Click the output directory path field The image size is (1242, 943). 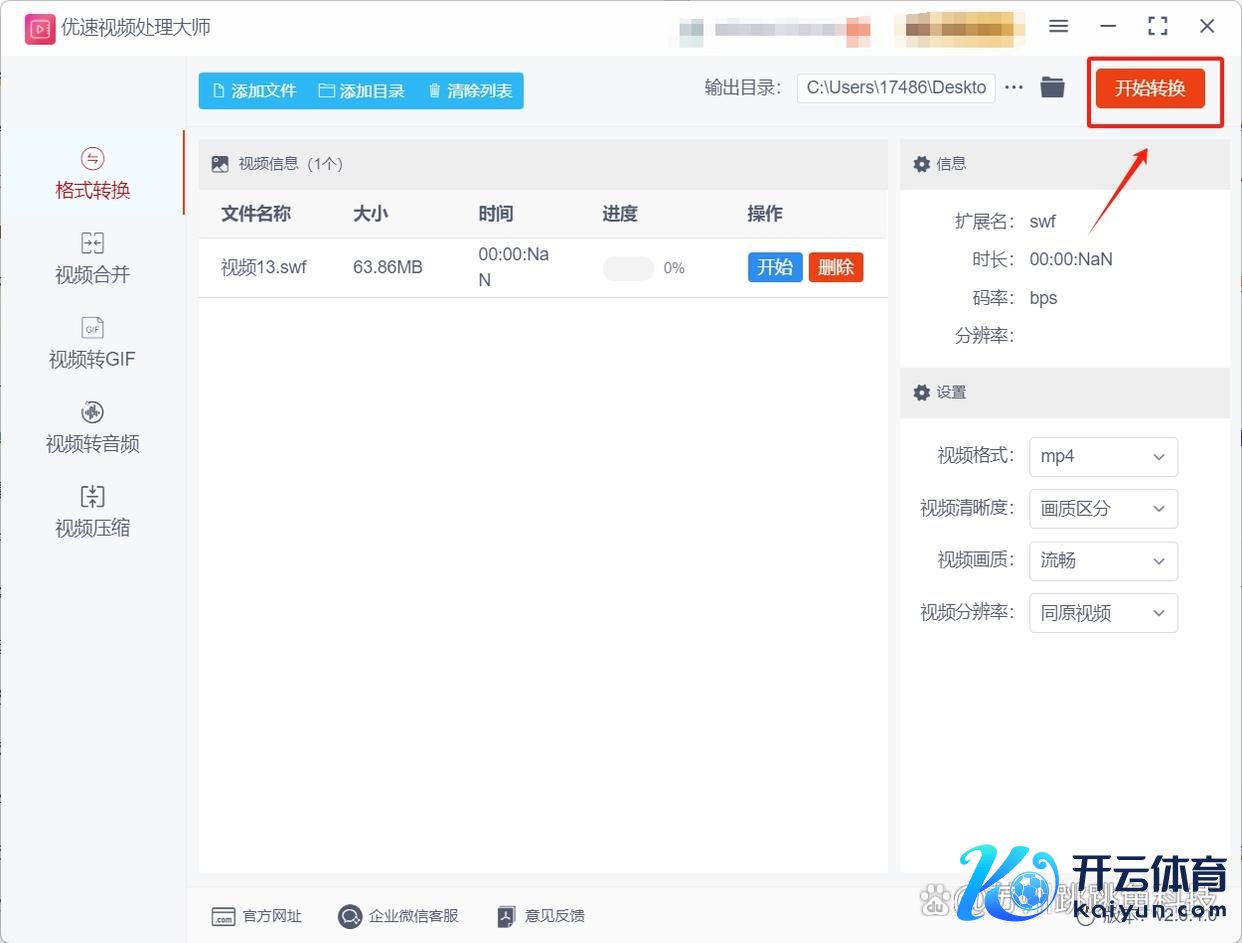click(896, 88)
